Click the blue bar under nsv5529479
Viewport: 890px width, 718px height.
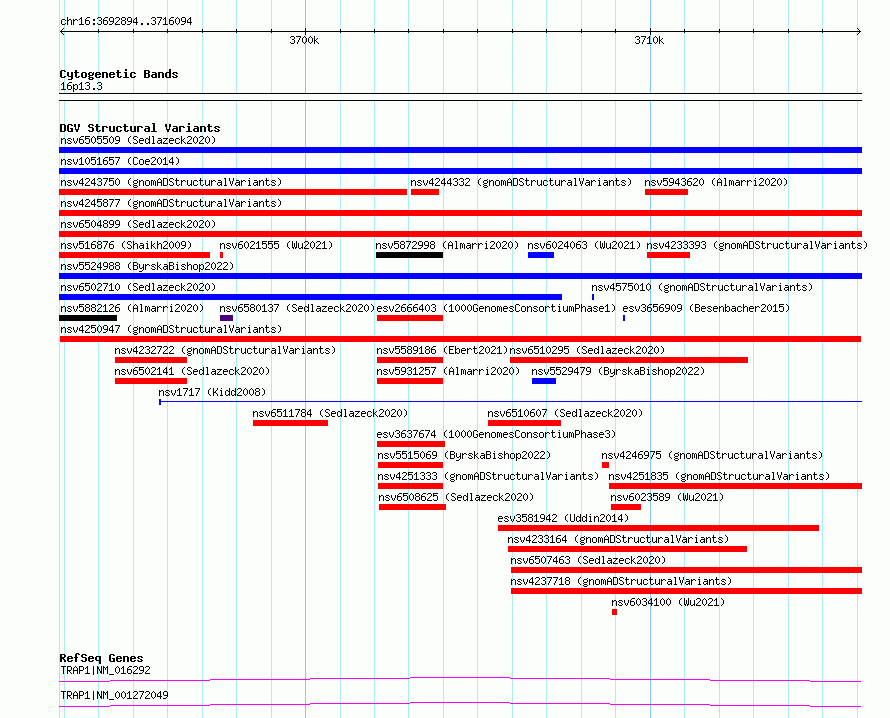[544, 381]
